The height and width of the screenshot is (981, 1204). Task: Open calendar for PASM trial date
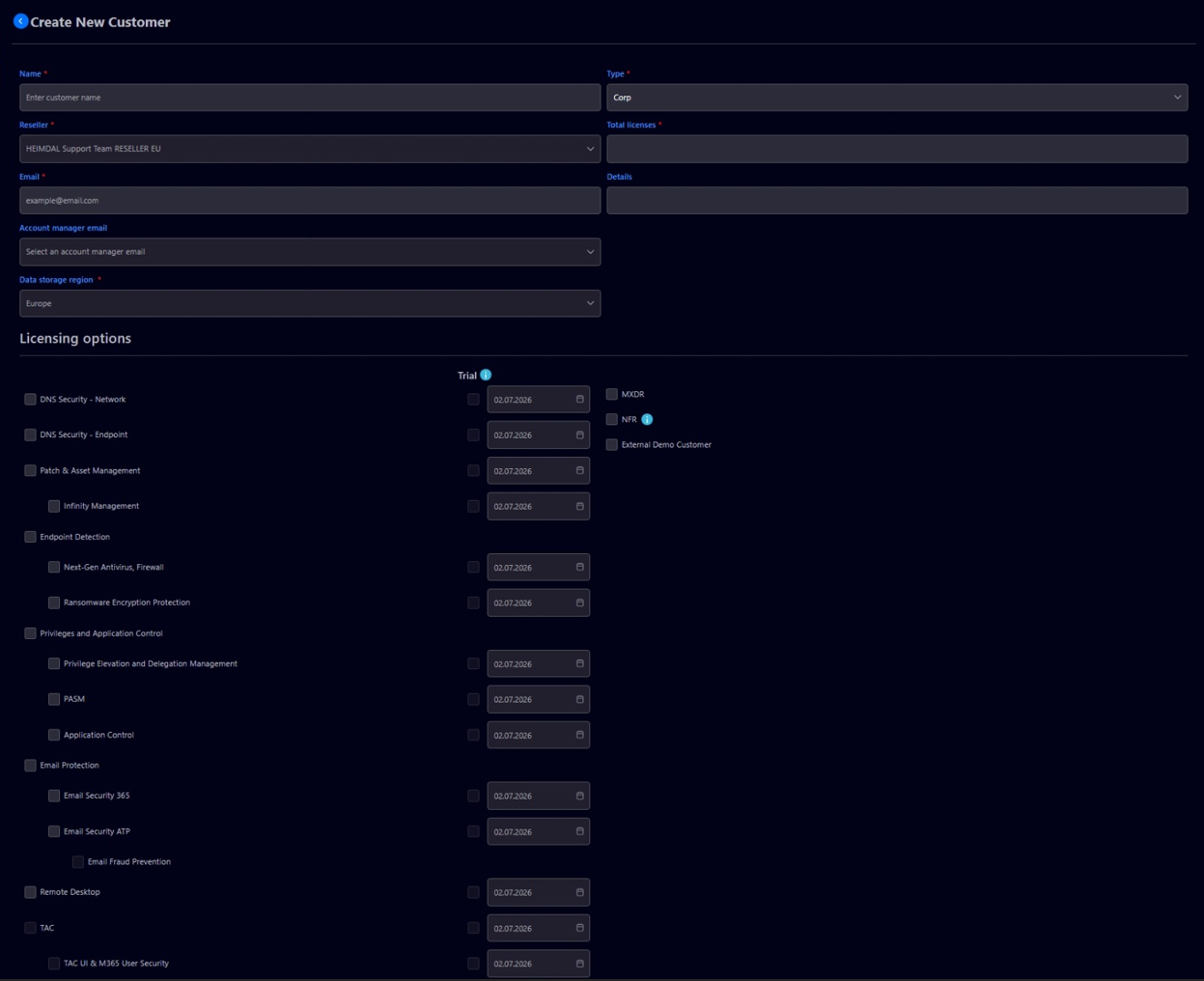pyautogui.click(x=579, y=699)
